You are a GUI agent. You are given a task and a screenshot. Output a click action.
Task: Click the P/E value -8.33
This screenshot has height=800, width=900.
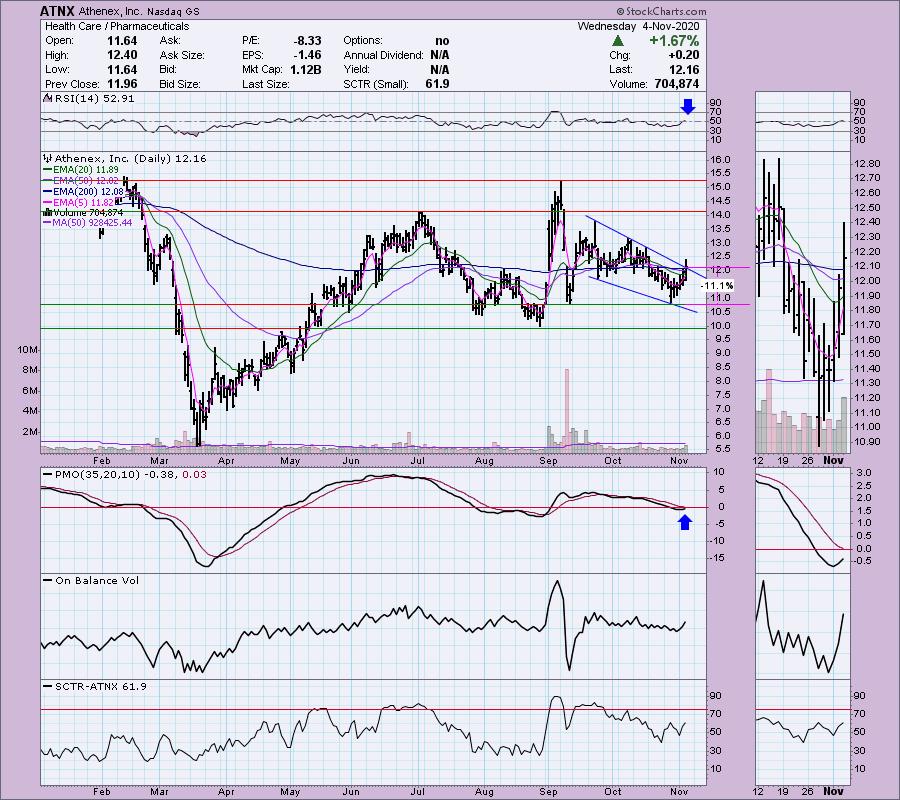307,41
